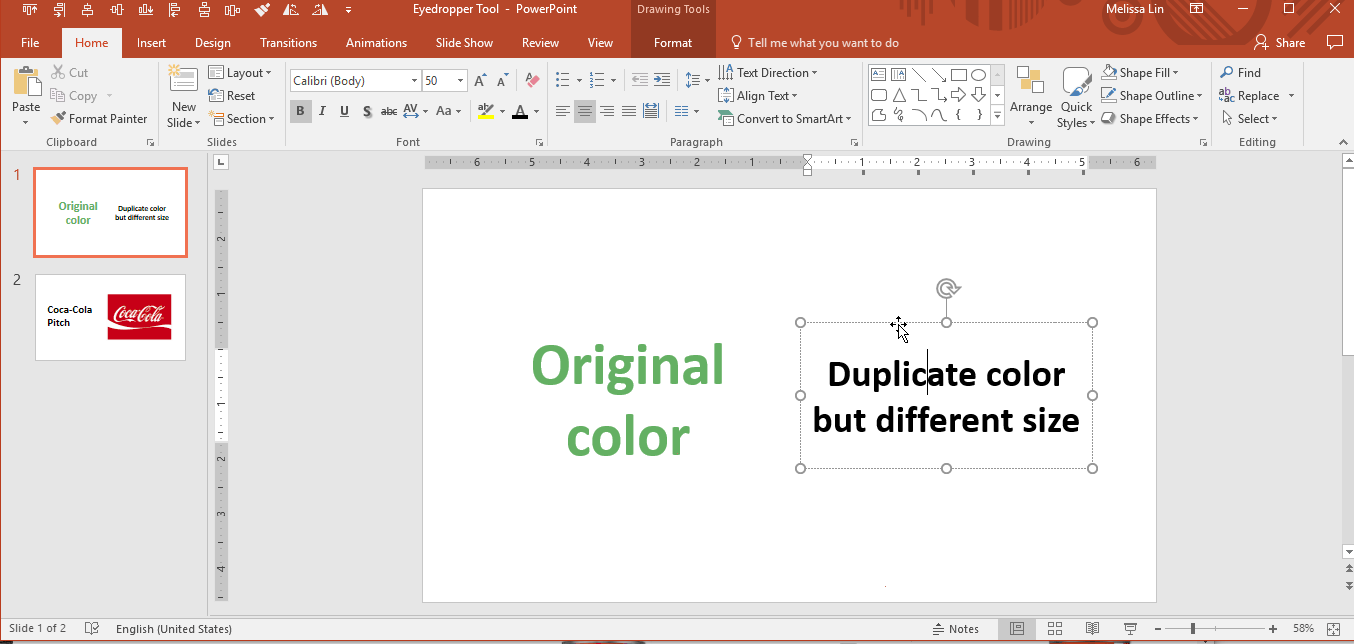The image size is (1354, 644).
Task: Apply the black font color swatch
Action: (x=519, y=111)
